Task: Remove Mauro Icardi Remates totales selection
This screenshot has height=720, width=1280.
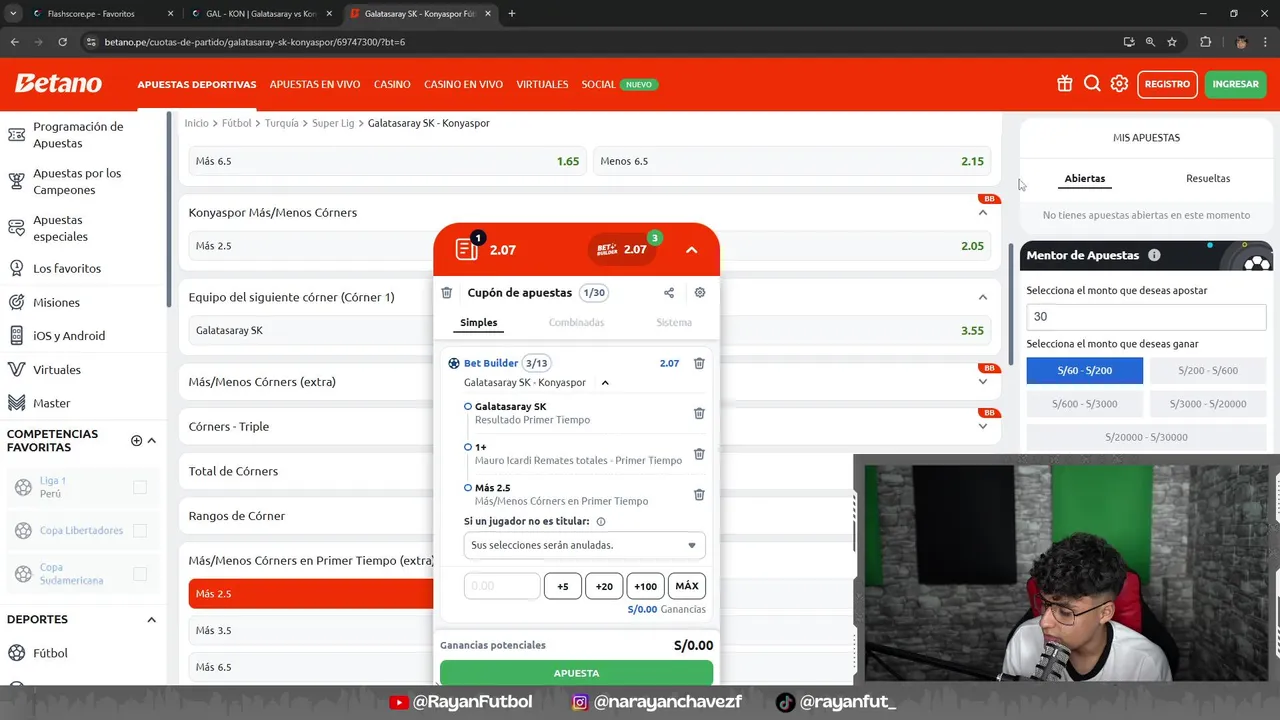Action: (699, 454)
